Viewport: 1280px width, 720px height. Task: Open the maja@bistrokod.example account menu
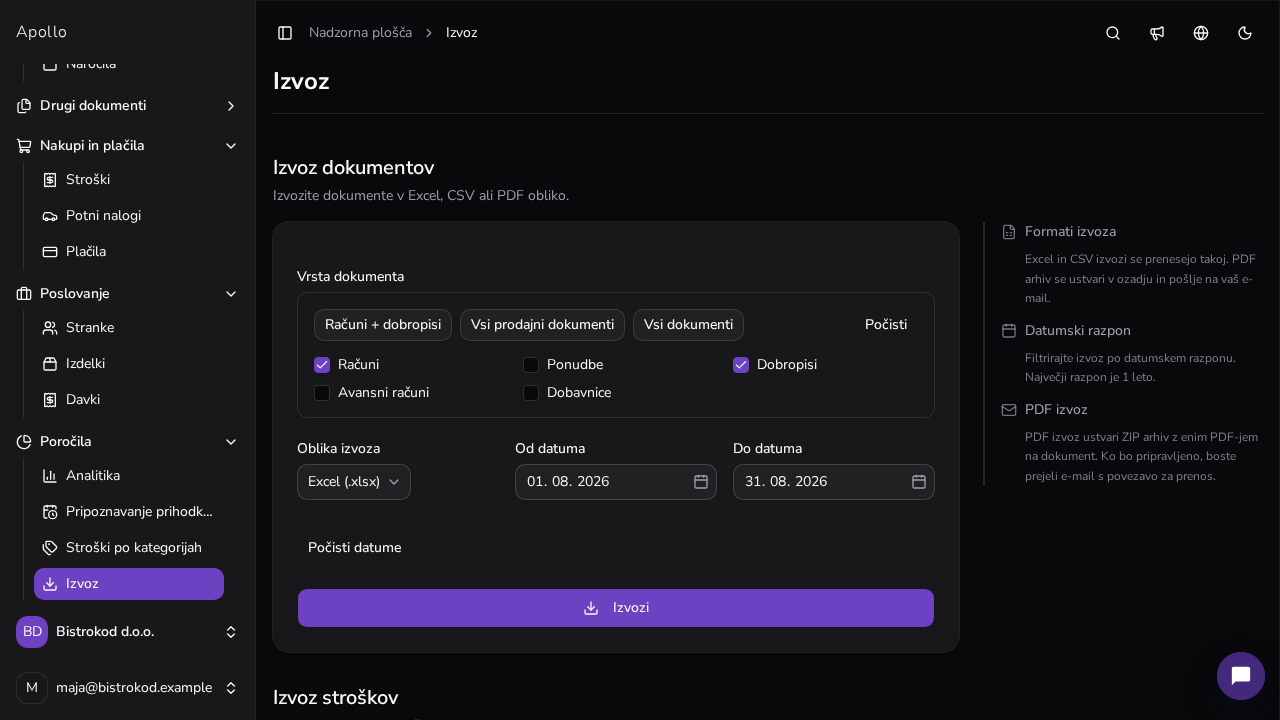128,688
